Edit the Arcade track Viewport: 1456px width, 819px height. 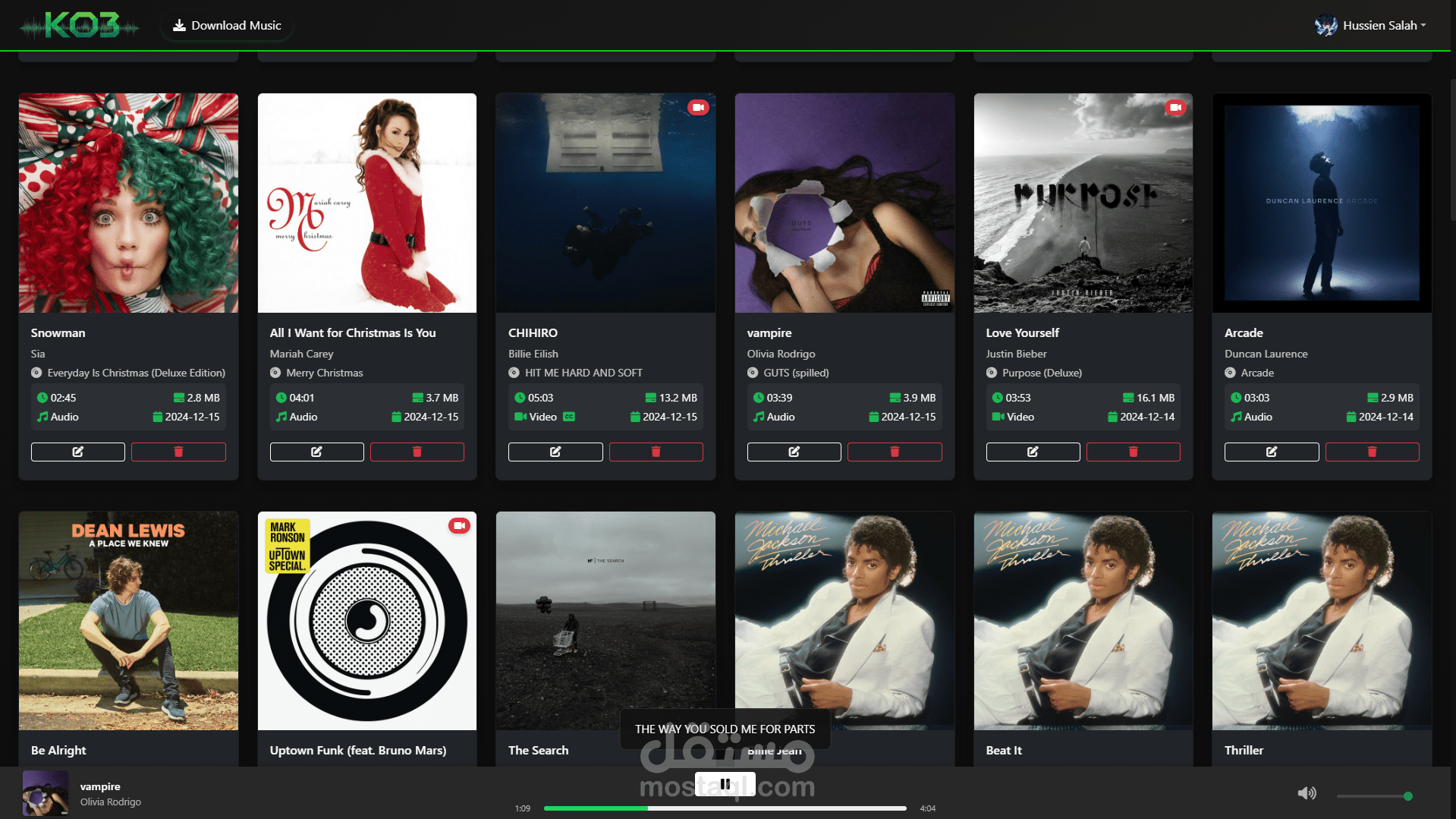(1272, 452)
